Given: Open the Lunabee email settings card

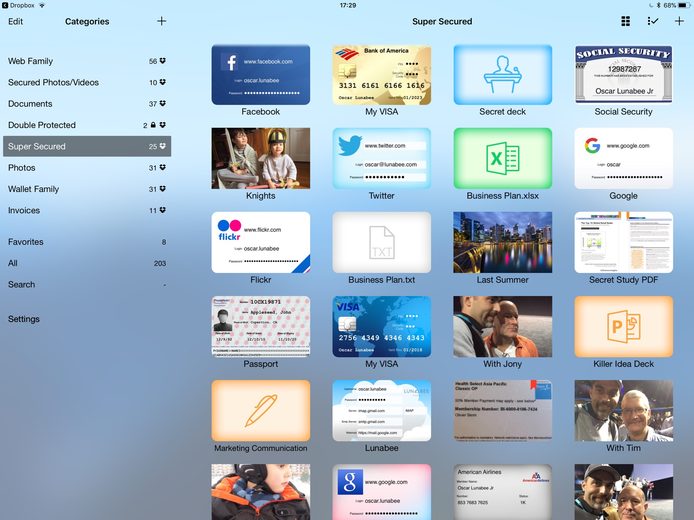Looking at the screenshot, I should coord(382,411).
